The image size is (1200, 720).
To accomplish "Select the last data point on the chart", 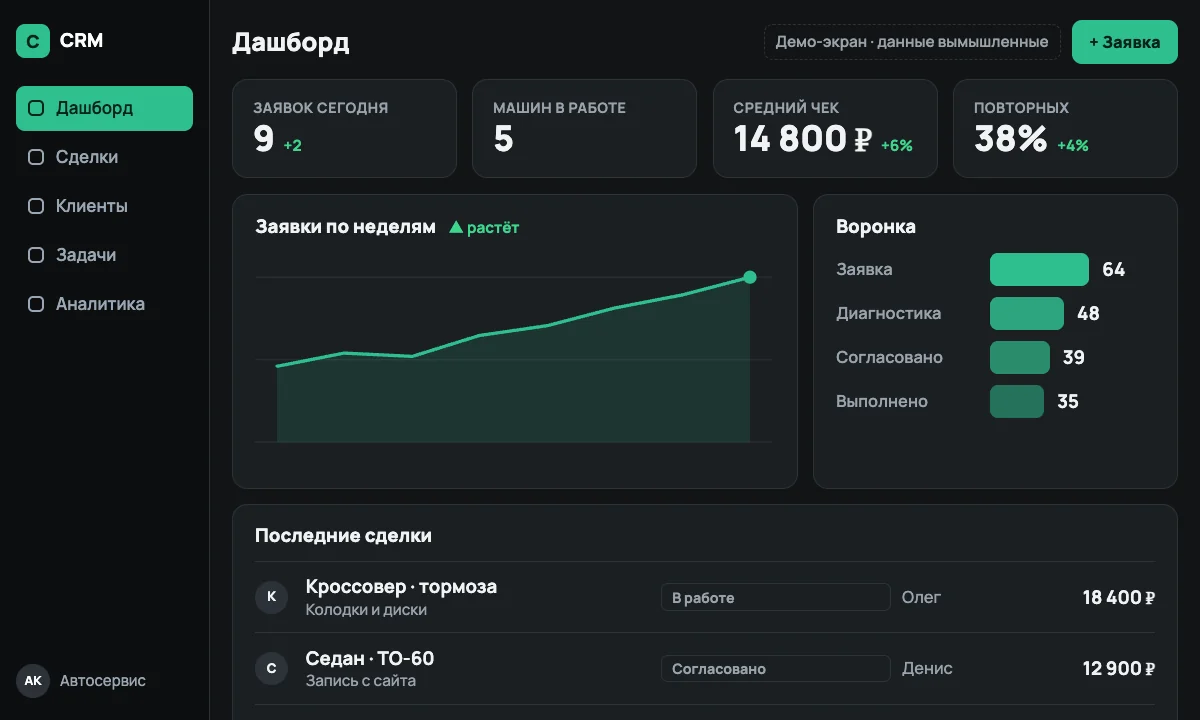I will point(750,277).
